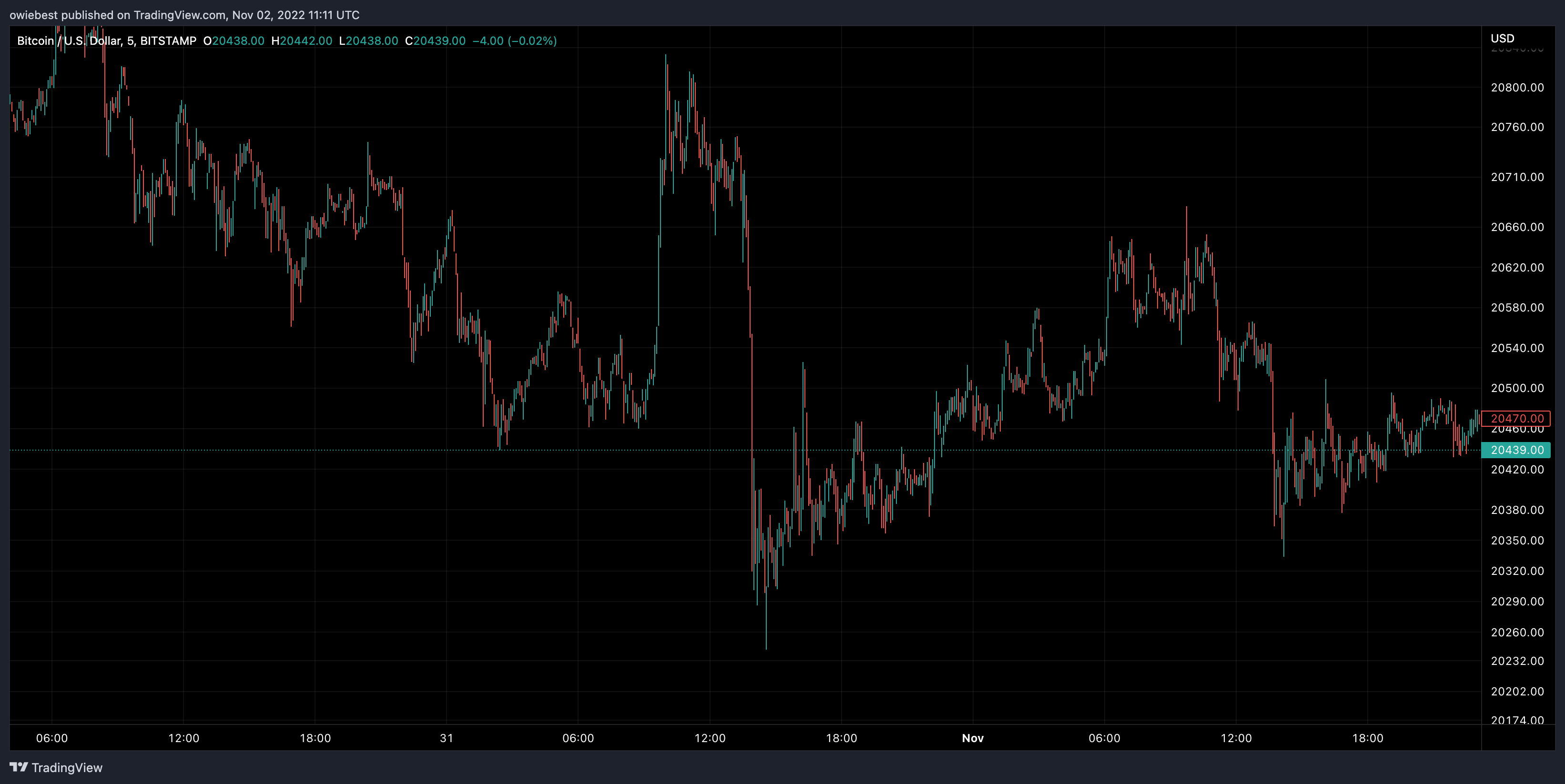Open the owiebest published on TradingView.com header

click(x=184, y=15)
